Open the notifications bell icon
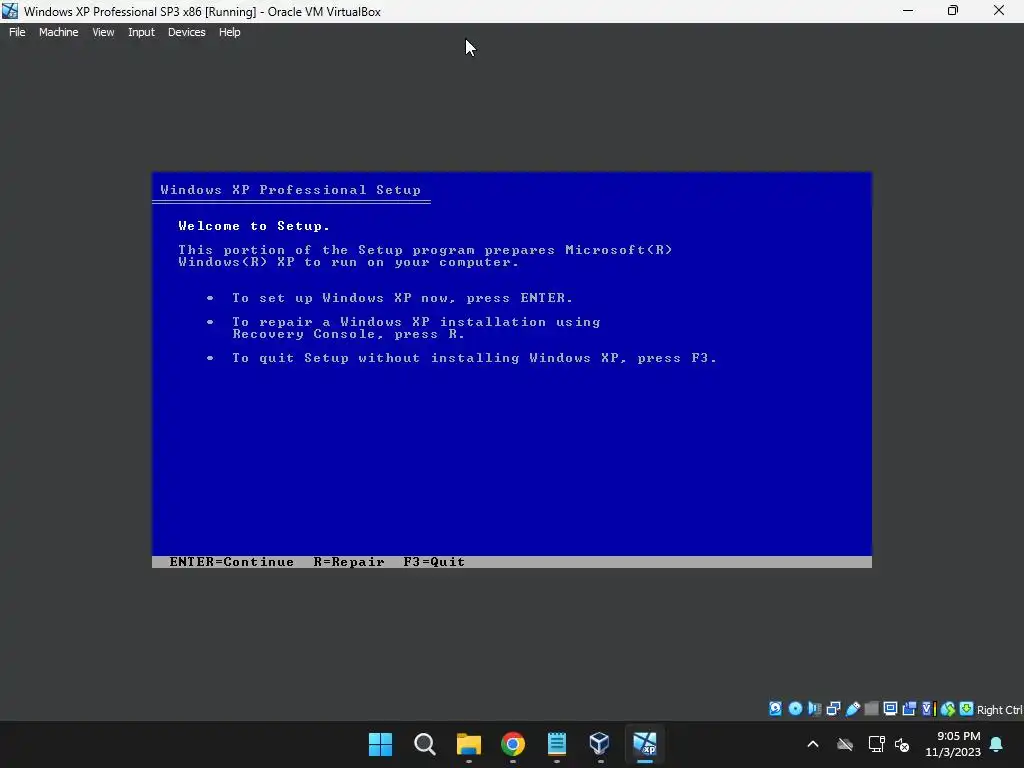Viewport: 1024px width, 768px height. coord(997,744)
